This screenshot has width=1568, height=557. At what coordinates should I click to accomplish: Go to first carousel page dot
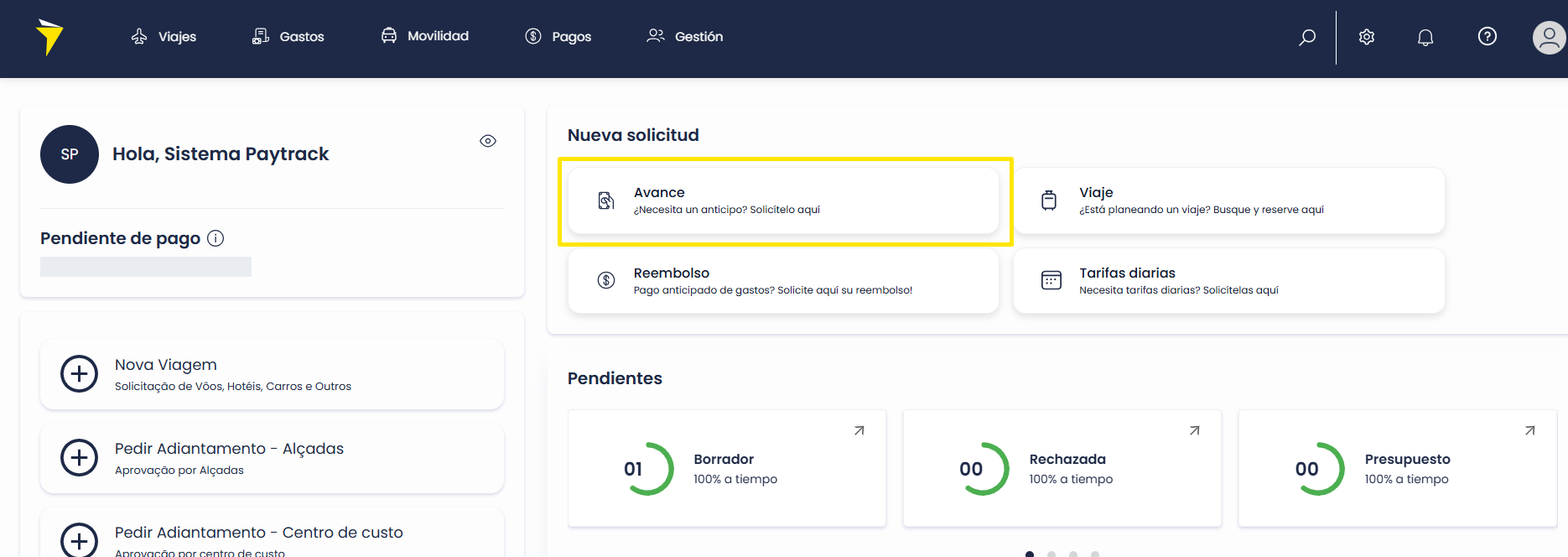[1030, 554]
